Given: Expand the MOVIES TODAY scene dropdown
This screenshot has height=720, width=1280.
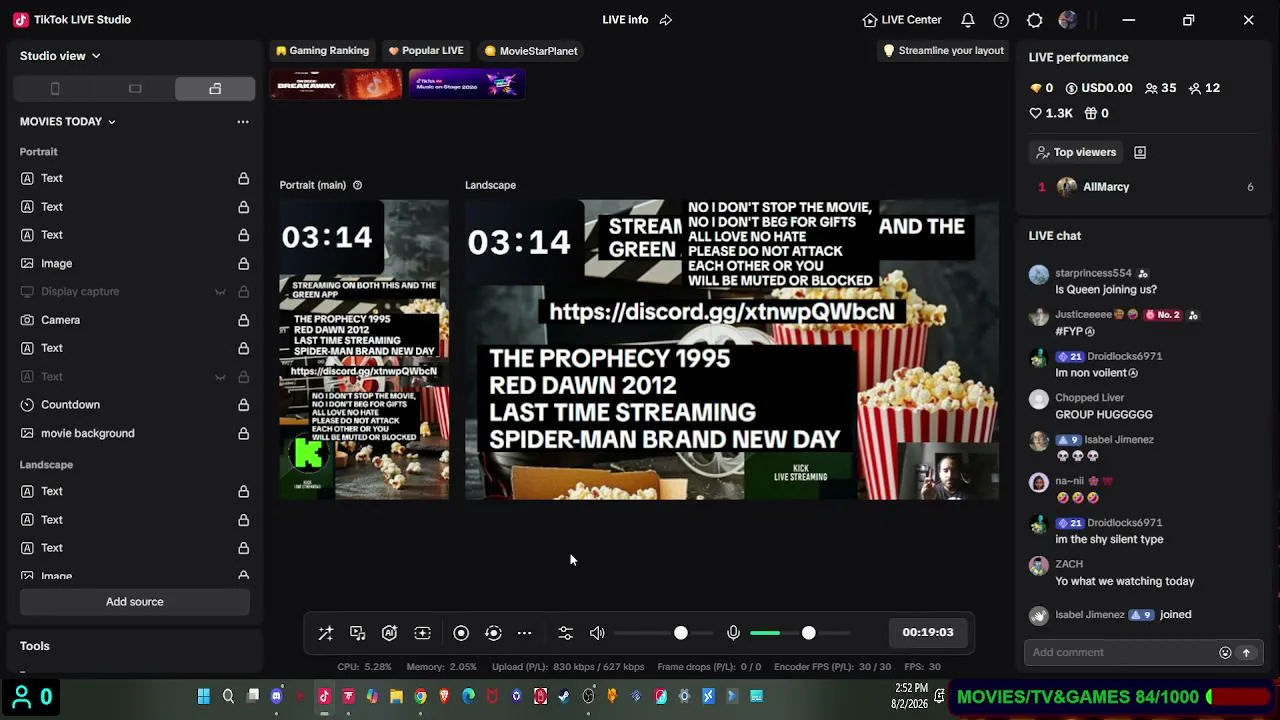Looking at the screenshot, I should 68,121.
